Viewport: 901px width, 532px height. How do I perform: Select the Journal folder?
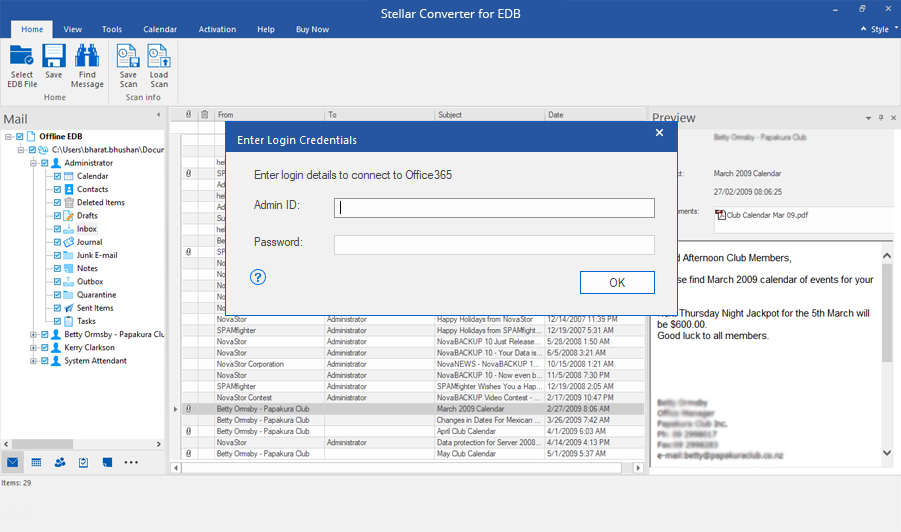tap(90, 242)
